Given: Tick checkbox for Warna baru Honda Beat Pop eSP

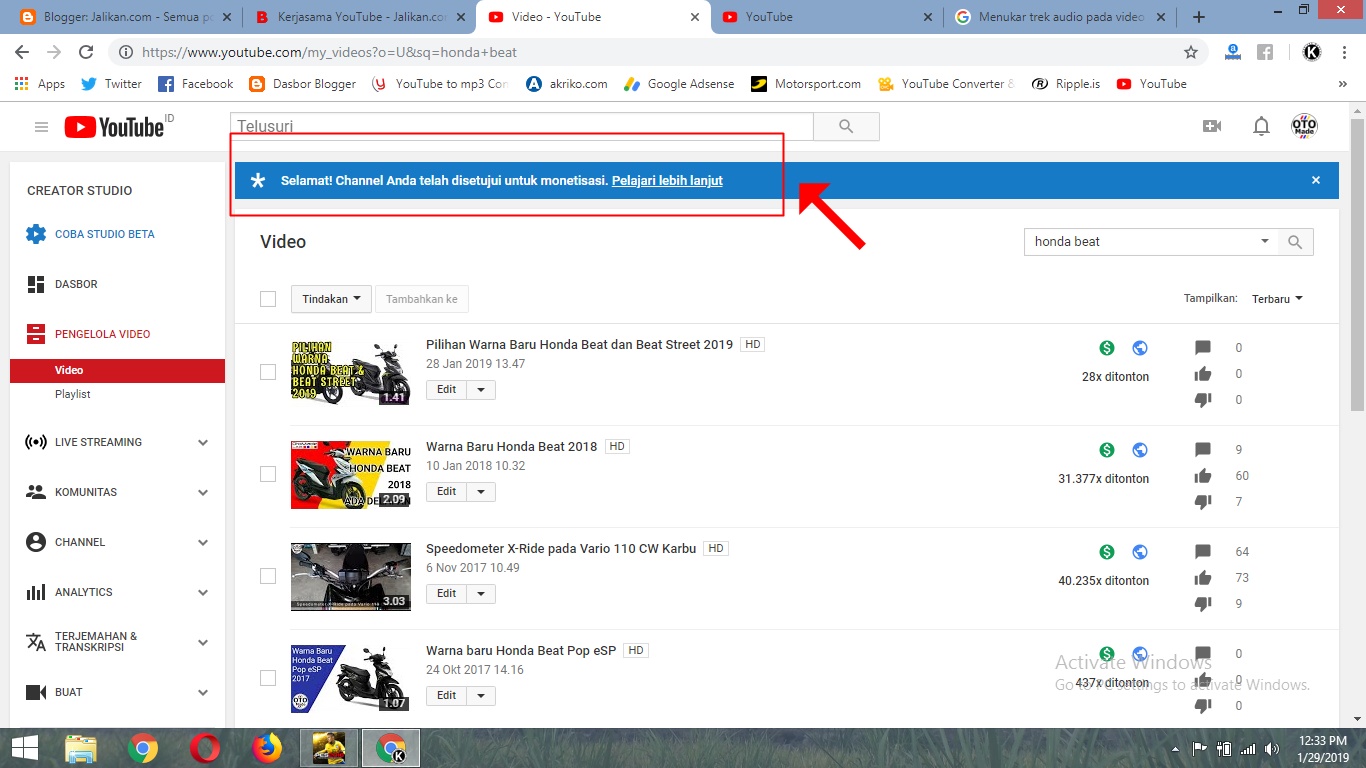Looking at the screenshot, I should tap(268, 678).
